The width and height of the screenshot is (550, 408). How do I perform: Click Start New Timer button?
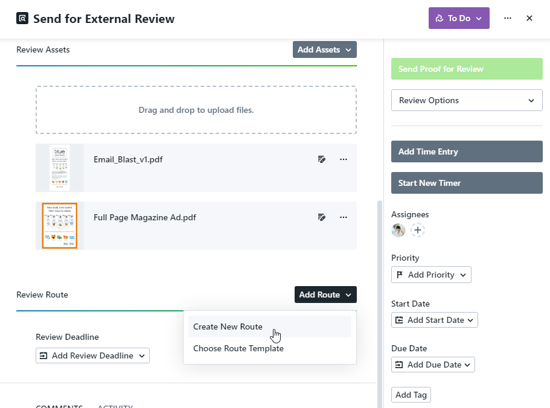[x=467, y=183]
